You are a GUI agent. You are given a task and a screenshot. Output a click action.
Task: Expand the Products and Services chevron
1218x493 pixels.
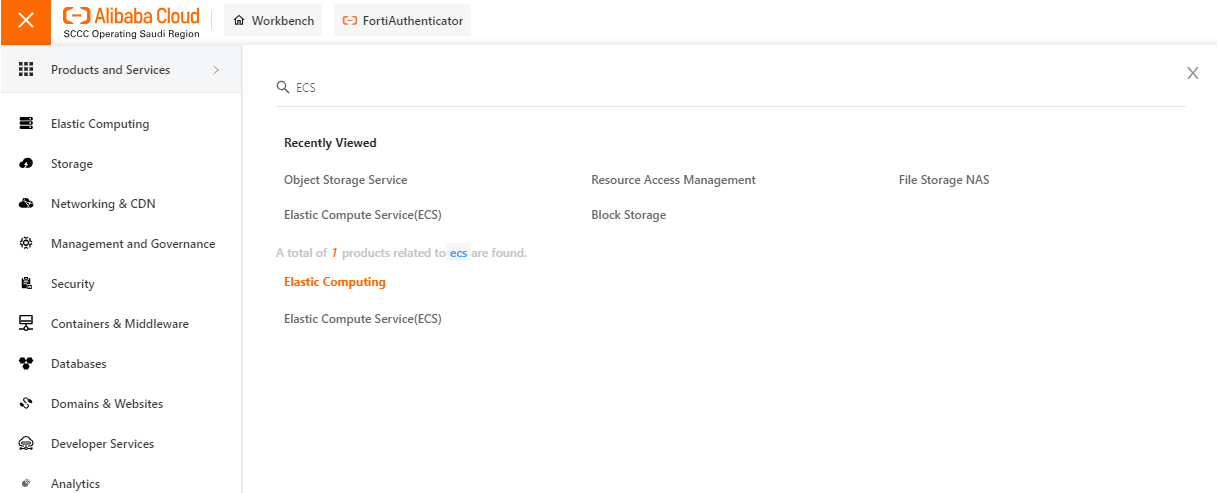pyautogui.click(x=216, y=70)
